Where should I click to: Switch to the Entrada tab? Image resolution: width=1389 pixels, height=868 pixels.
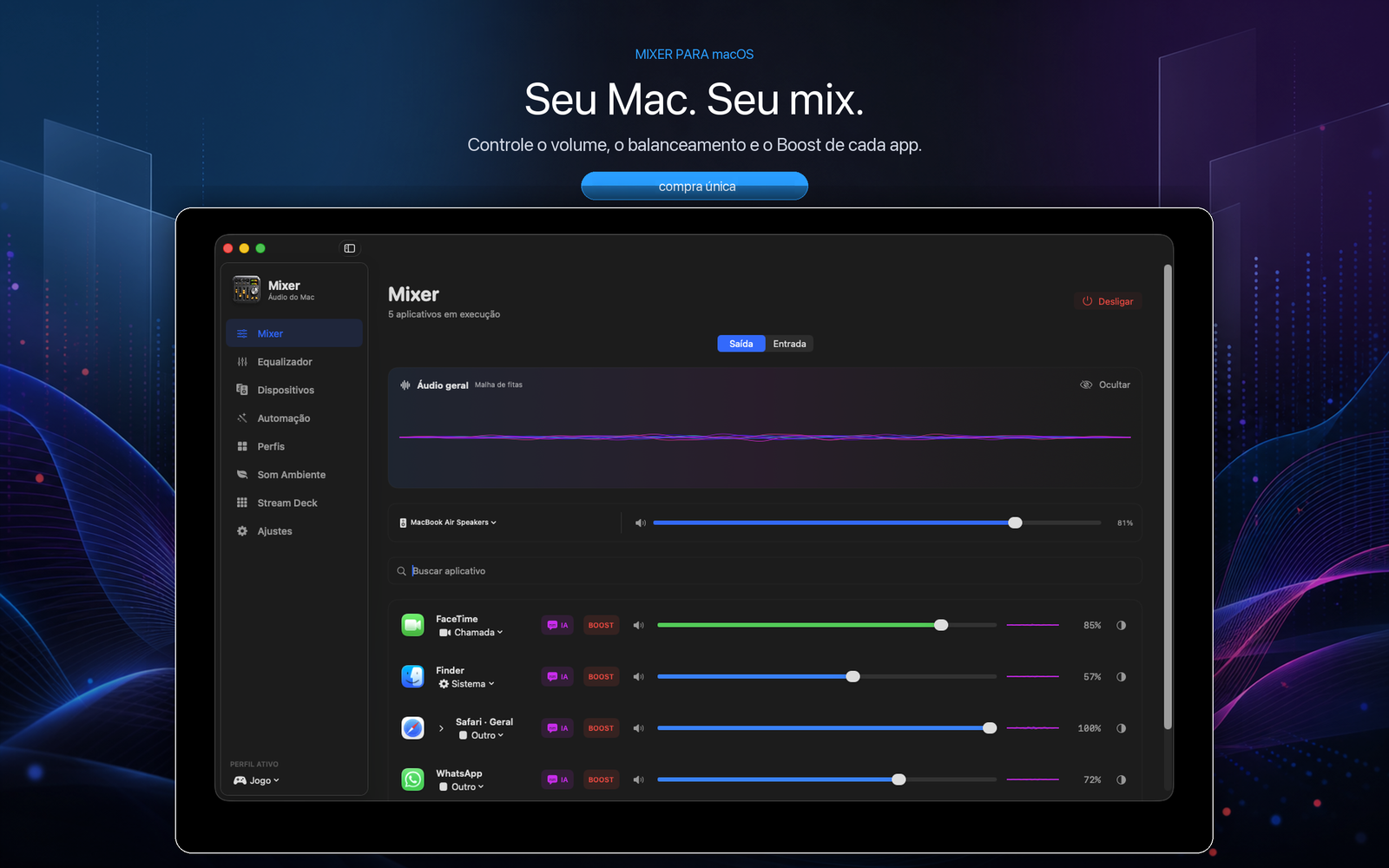click(x=789, y=344)
